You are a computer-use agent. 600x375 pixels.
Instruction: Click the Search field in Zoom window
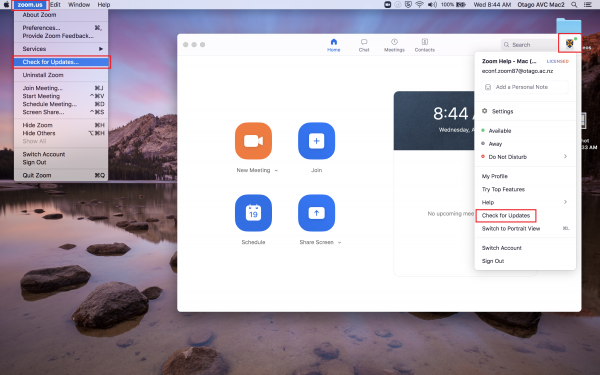coord(529,45)
